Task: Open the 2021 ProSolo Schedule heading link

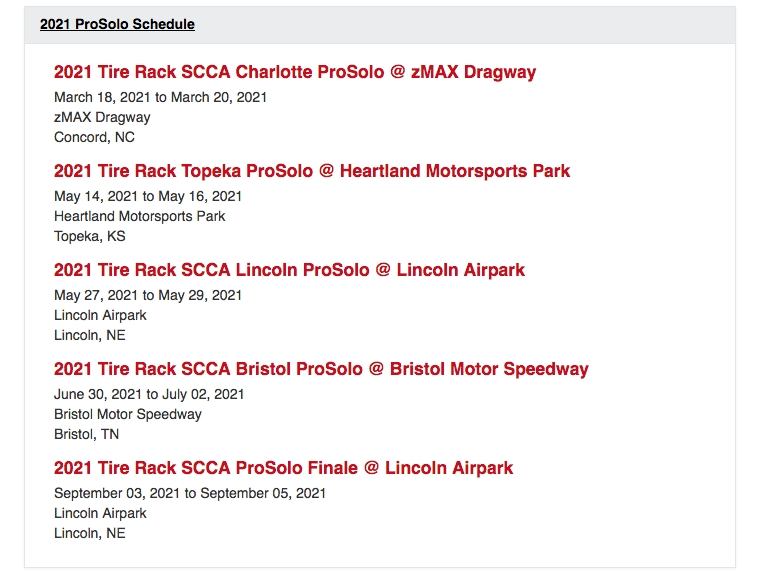Action: (x=117, y=24)
